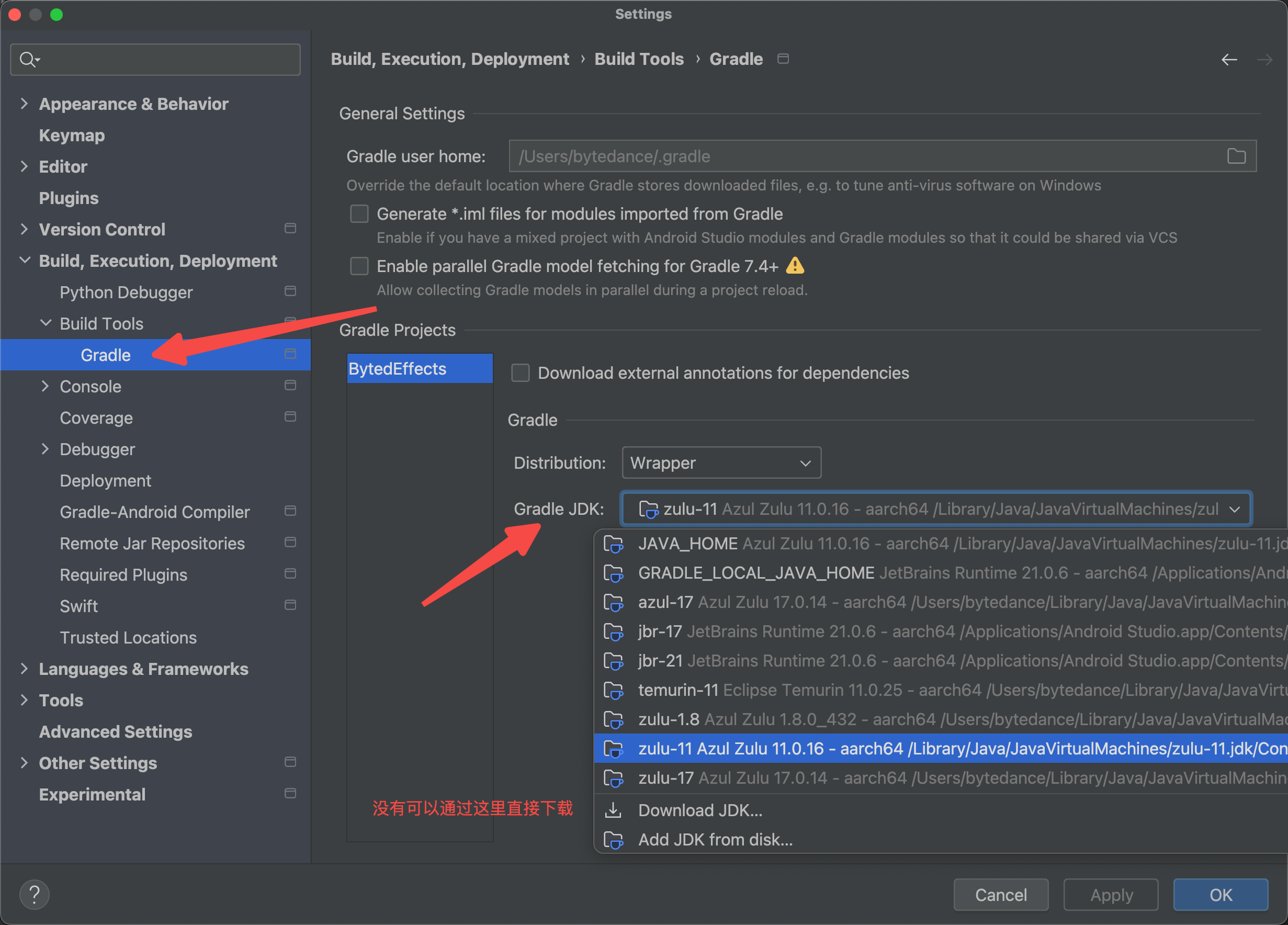Viewport: 1288px width, 925px height.
Task: Open the Distribution Wrapper dropdown
Action: point(721,463)
